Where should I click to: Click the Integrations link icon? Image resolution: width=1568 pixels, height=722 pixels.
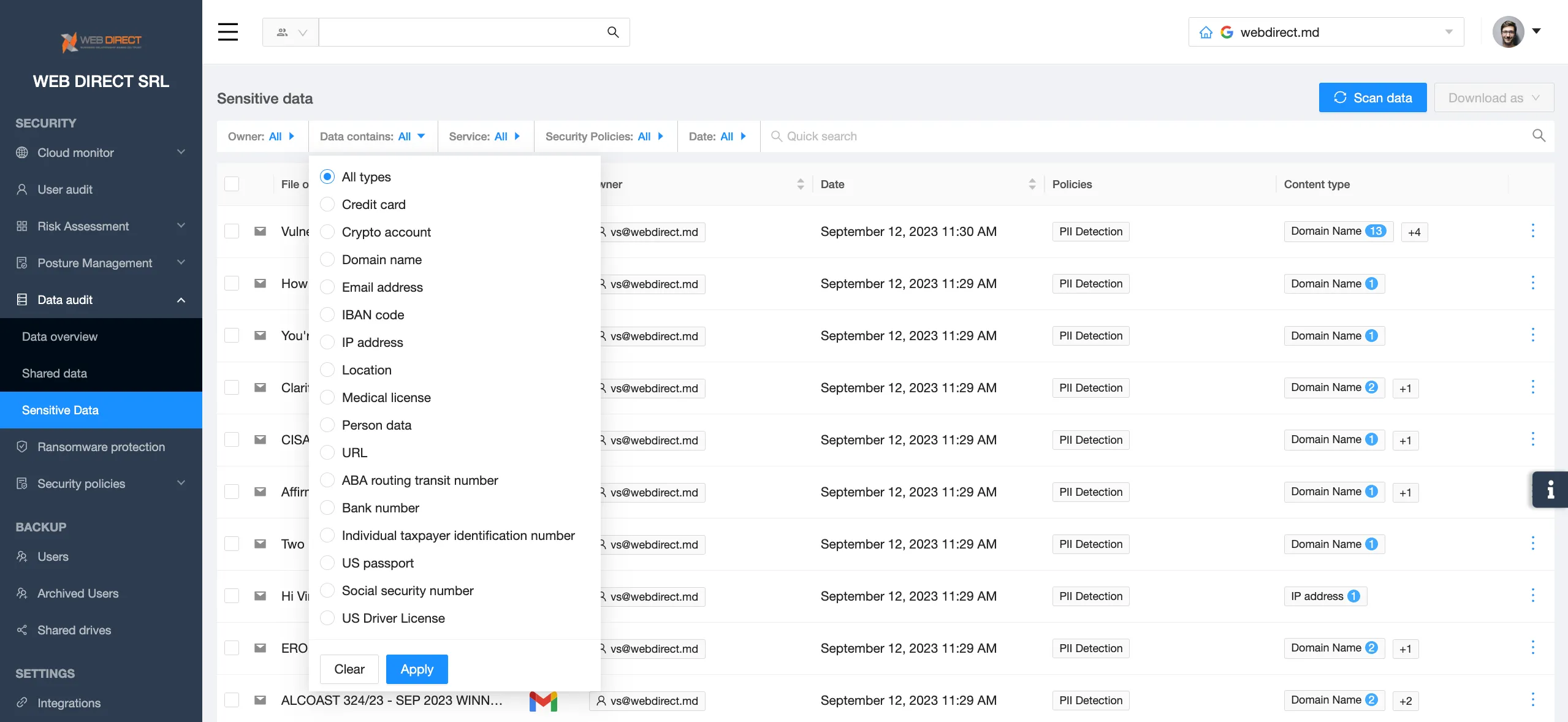21,703
